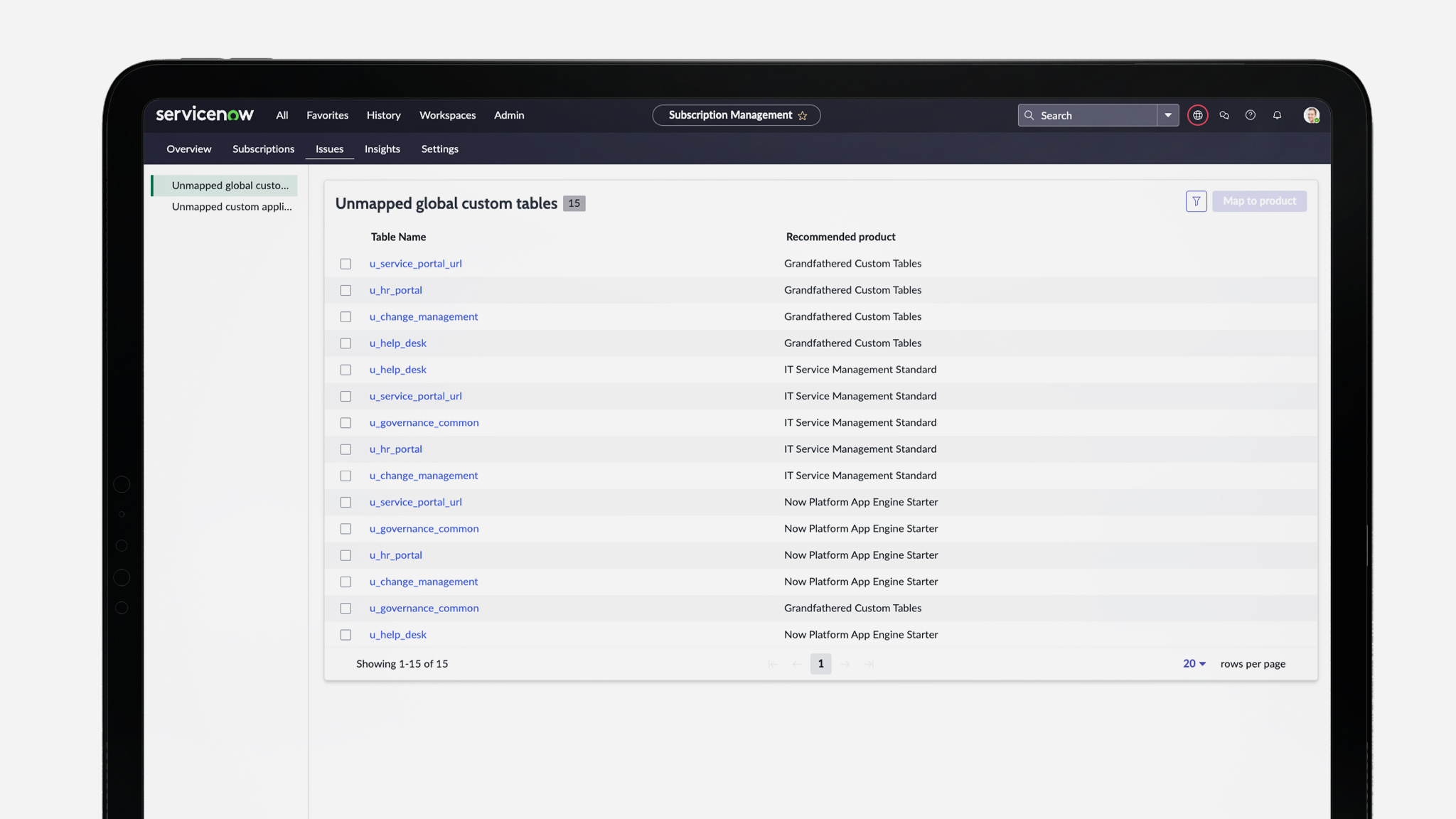Click the Map to product button
Image resolution: width=1456 pixels, height=819 pixels.
click(x=1259, y=201)
